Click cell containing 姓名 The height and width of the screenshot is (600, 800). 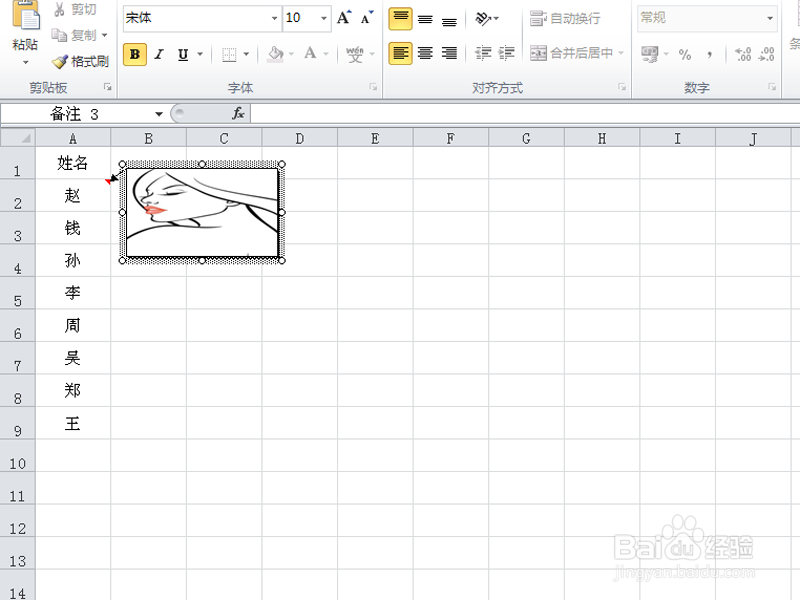(73, 163)
